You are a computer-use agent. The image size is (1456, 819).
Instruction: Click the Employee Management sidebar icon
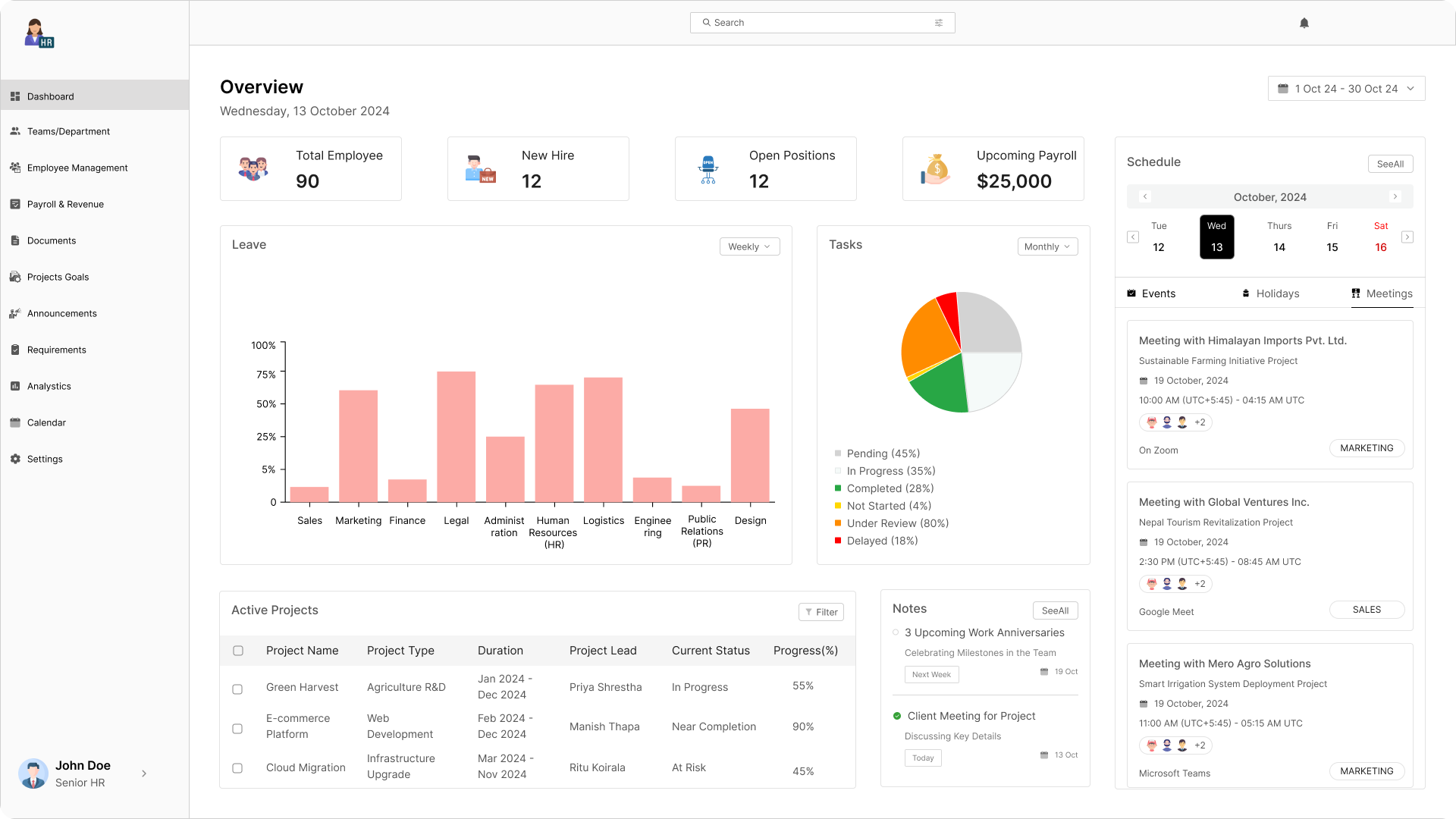point(15,168)
